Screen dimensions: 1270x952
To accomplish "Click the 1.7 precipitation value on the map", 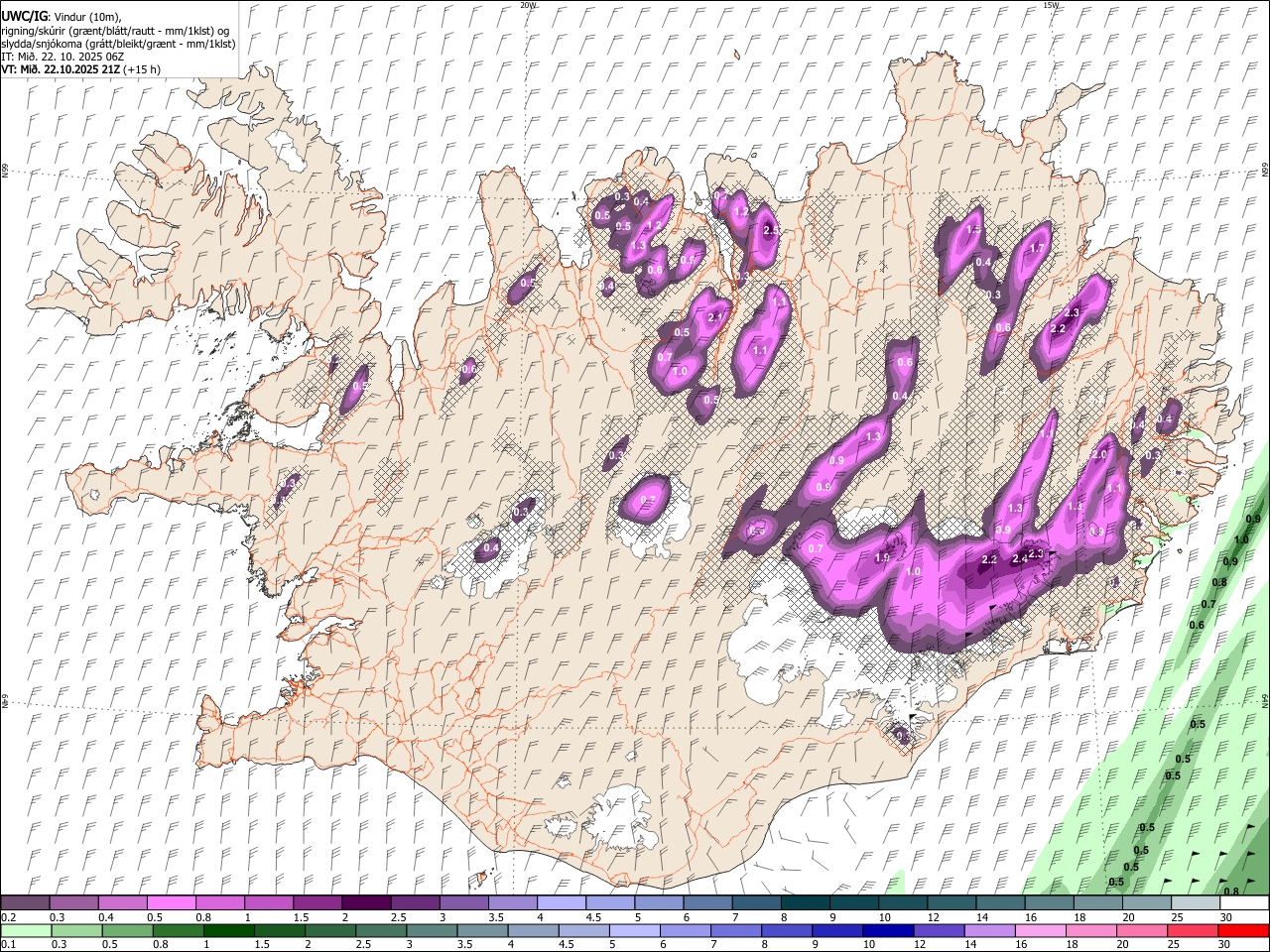I will click(x=1038, y=248).
